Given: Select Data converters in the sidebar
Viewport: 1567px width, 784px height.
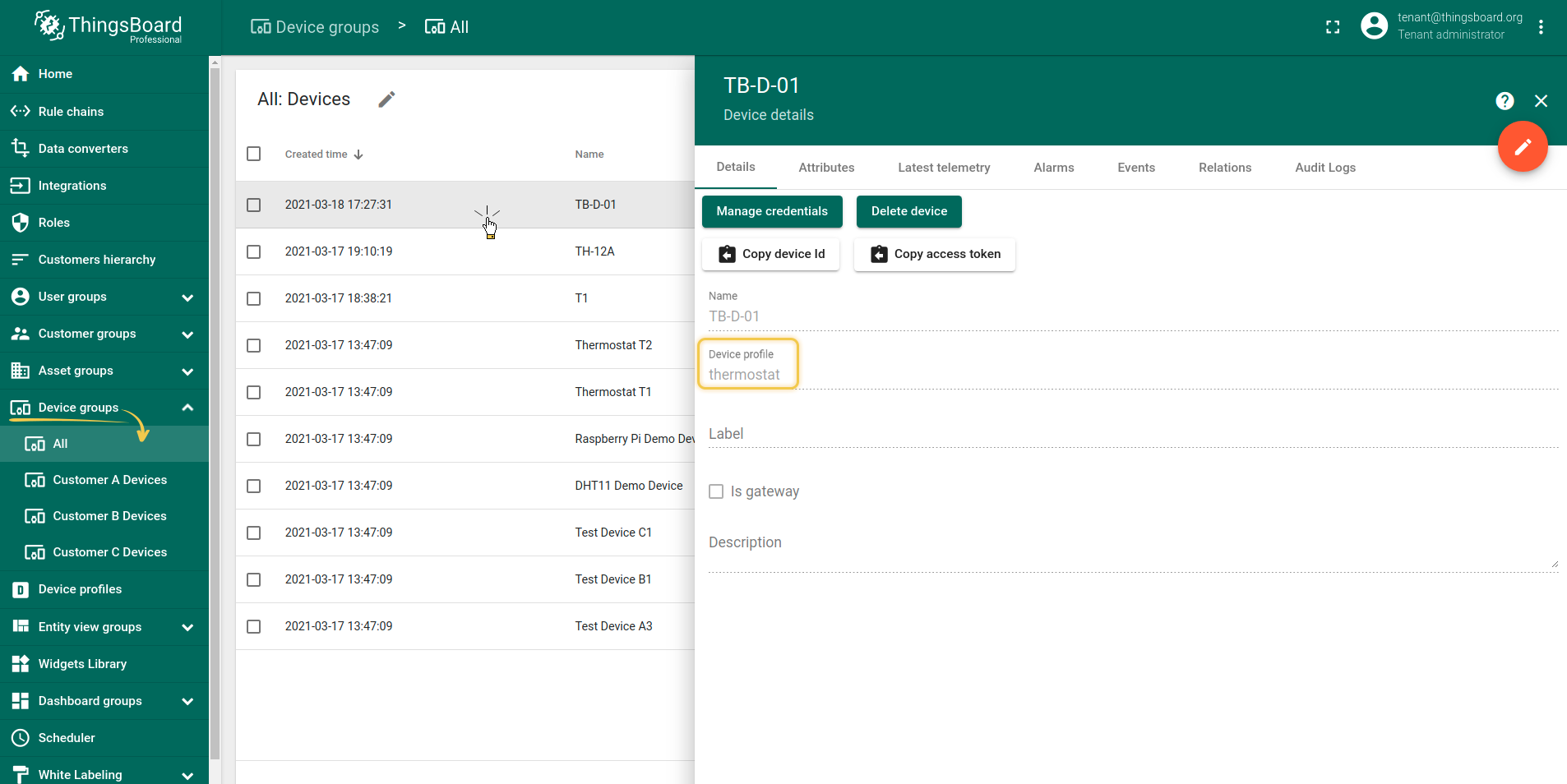Looking at the screenshot, I should coord(83,149).
